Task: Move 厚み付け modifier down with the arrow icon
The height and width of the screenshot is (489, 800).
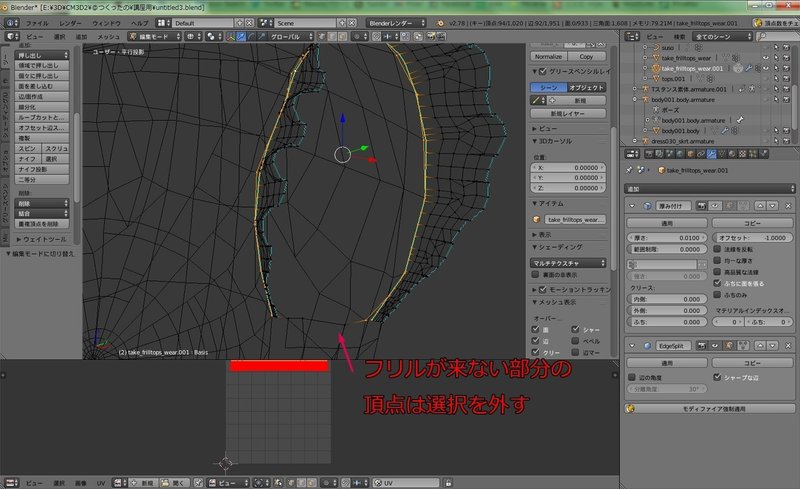Action: 773,206
